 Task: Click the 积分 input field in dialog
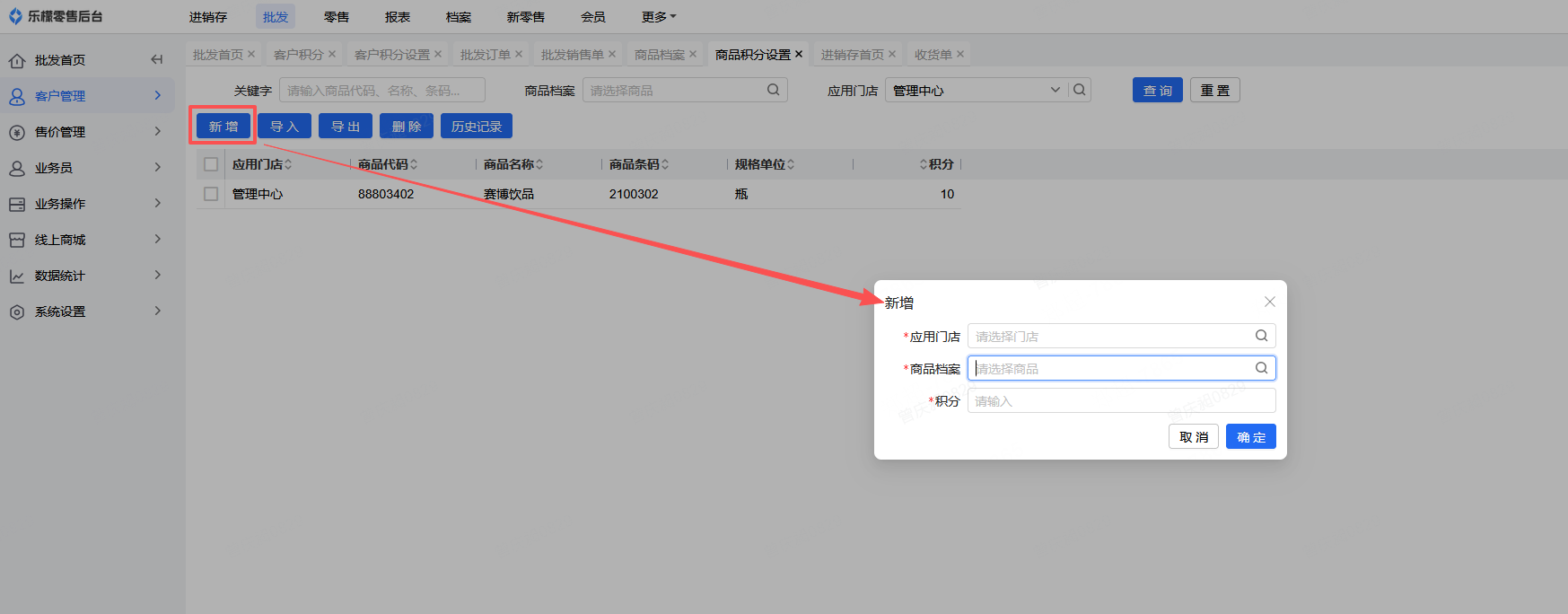click(1120, 401)
